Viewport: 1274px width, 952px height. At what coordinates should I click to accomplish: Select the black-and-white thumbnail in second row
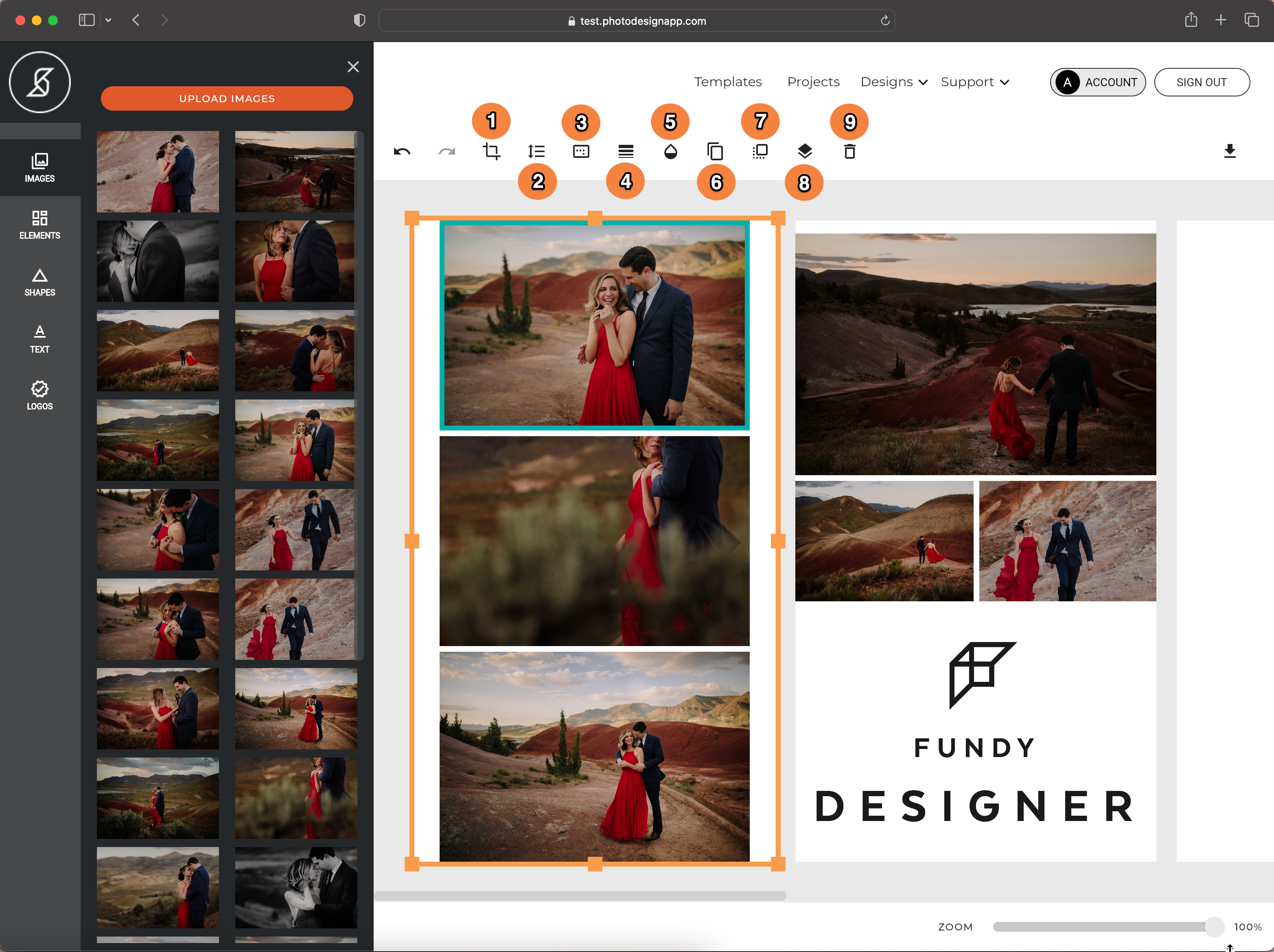pos(158,261)
